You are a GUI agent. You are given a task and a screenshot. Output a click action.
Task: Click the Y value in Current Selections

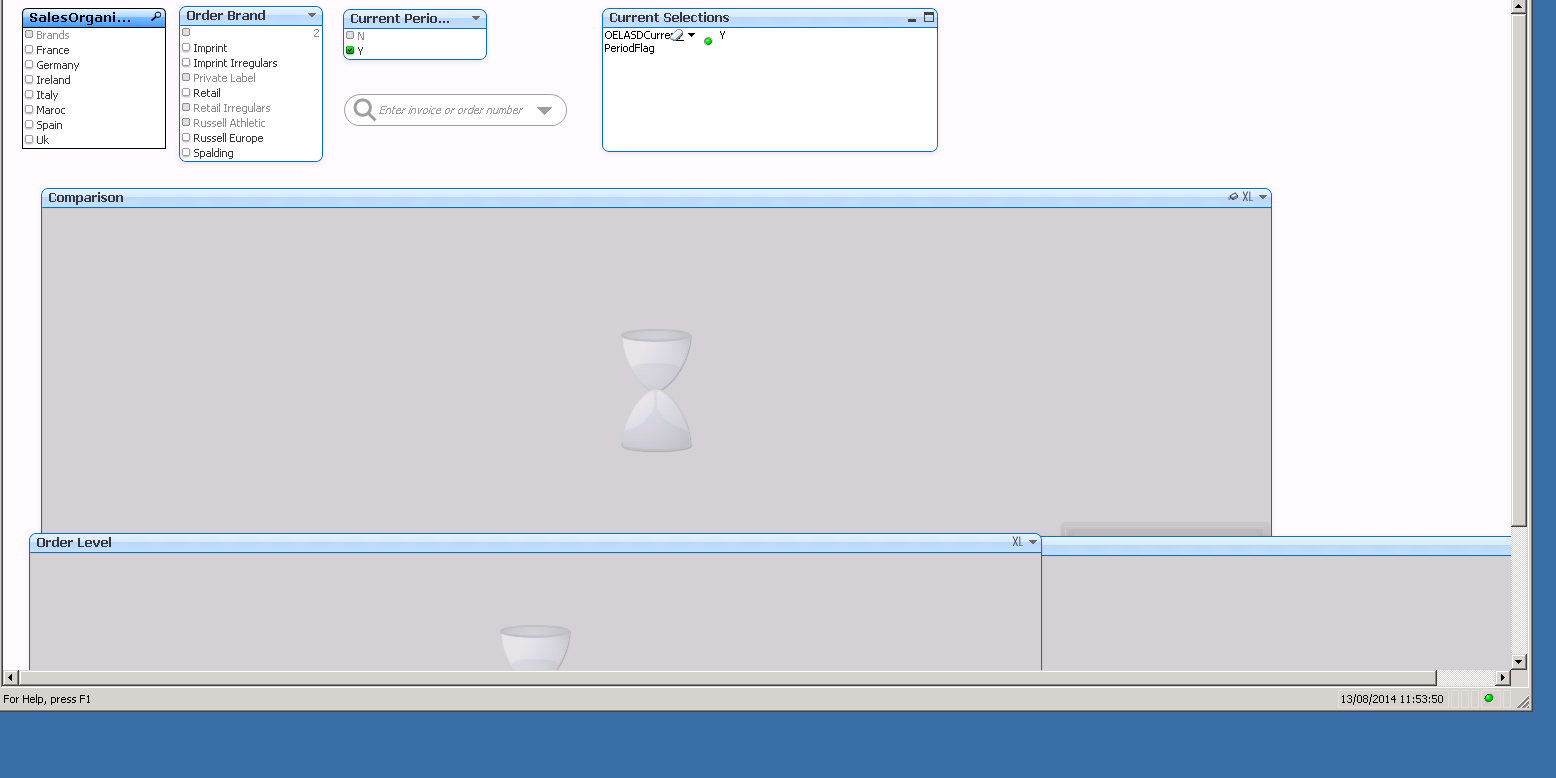722,35
